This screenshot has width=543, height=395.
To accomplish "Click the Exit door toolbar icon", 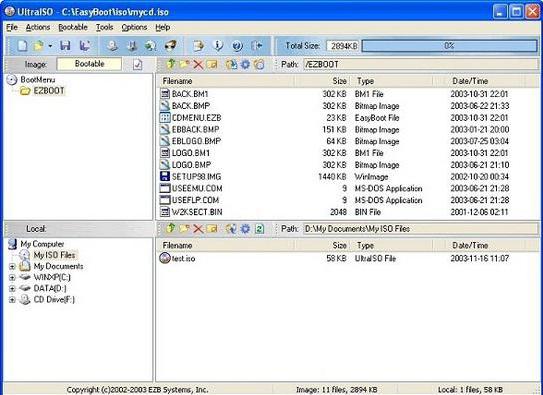I will click(x=257, y=46).
